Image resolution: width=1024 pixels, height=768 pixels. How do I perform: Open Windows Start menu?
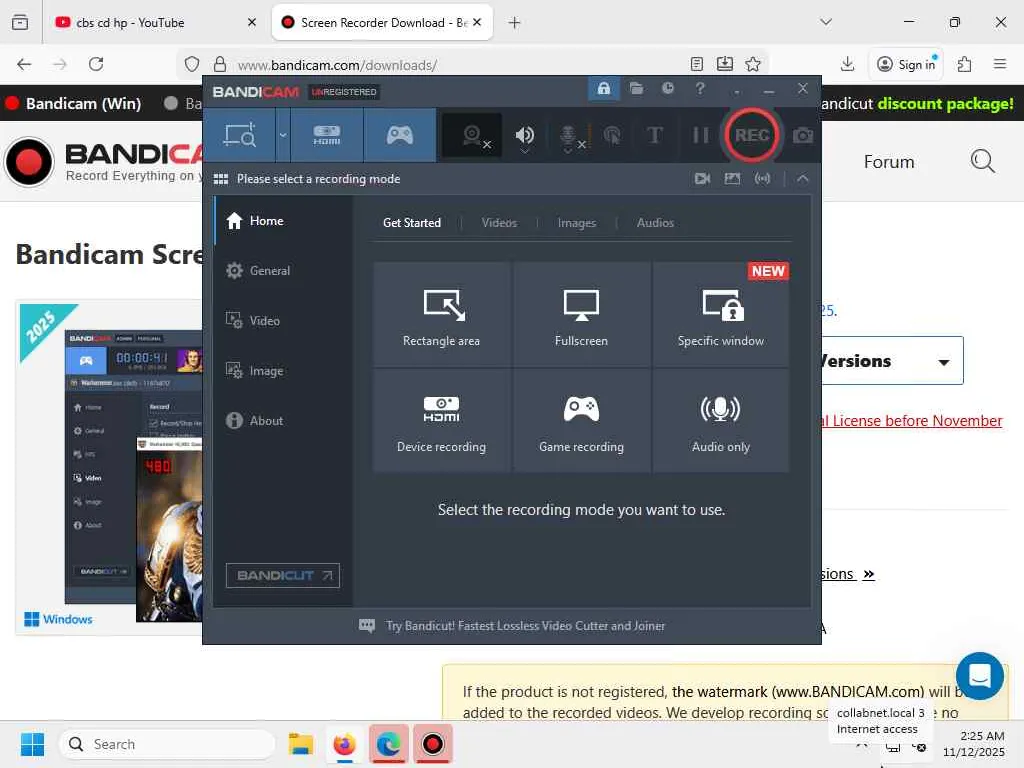coord(32,744)
